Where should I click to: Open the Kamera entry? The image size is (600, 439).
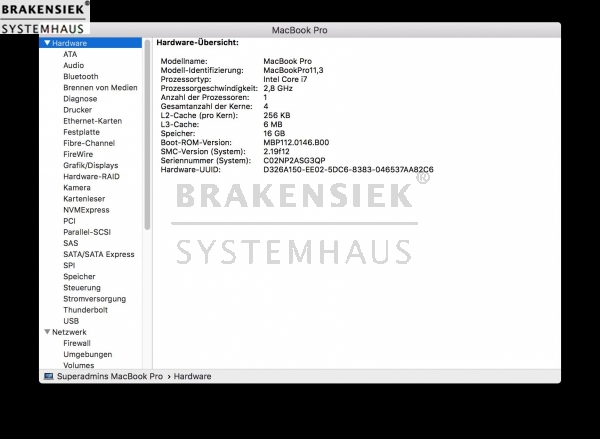(77, 188)
